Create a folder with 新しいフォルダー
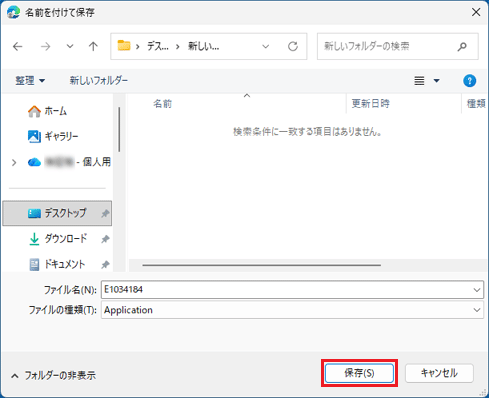 click(99, 81)
